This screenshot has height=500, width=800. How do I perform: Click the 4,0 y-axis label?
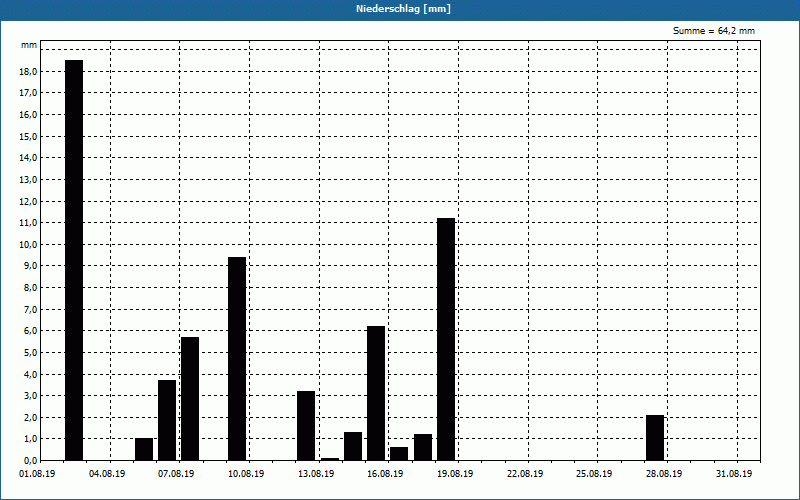coord(29,374)
